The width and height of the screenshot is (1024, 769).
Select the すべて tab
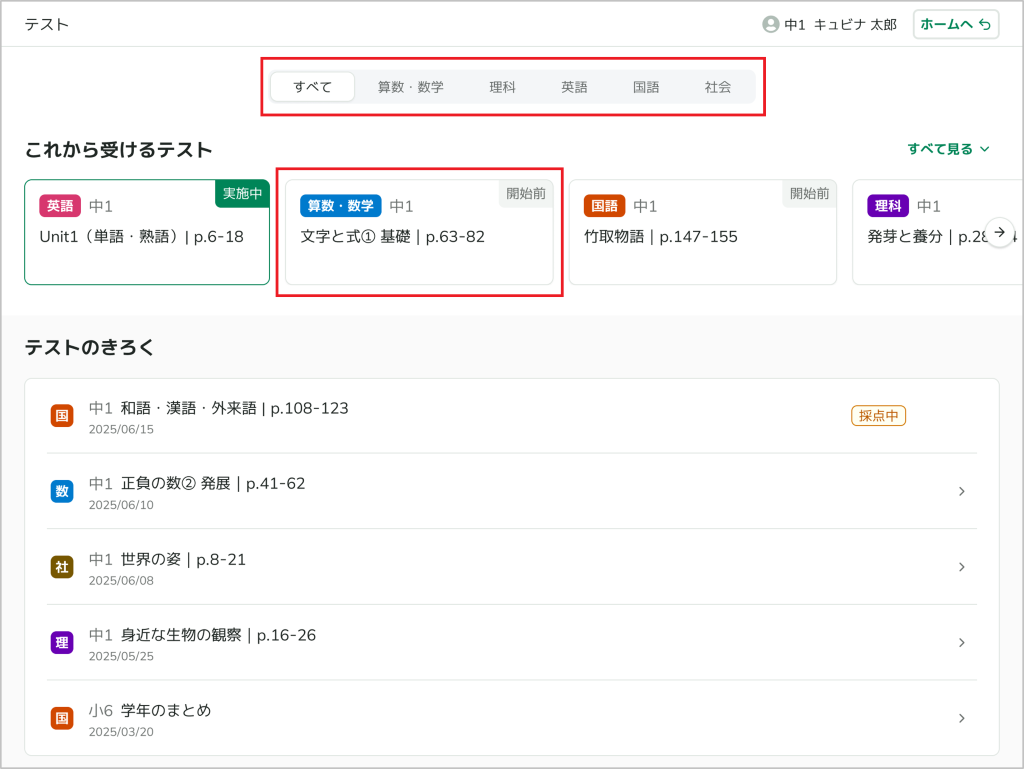[x=313, y=87]
